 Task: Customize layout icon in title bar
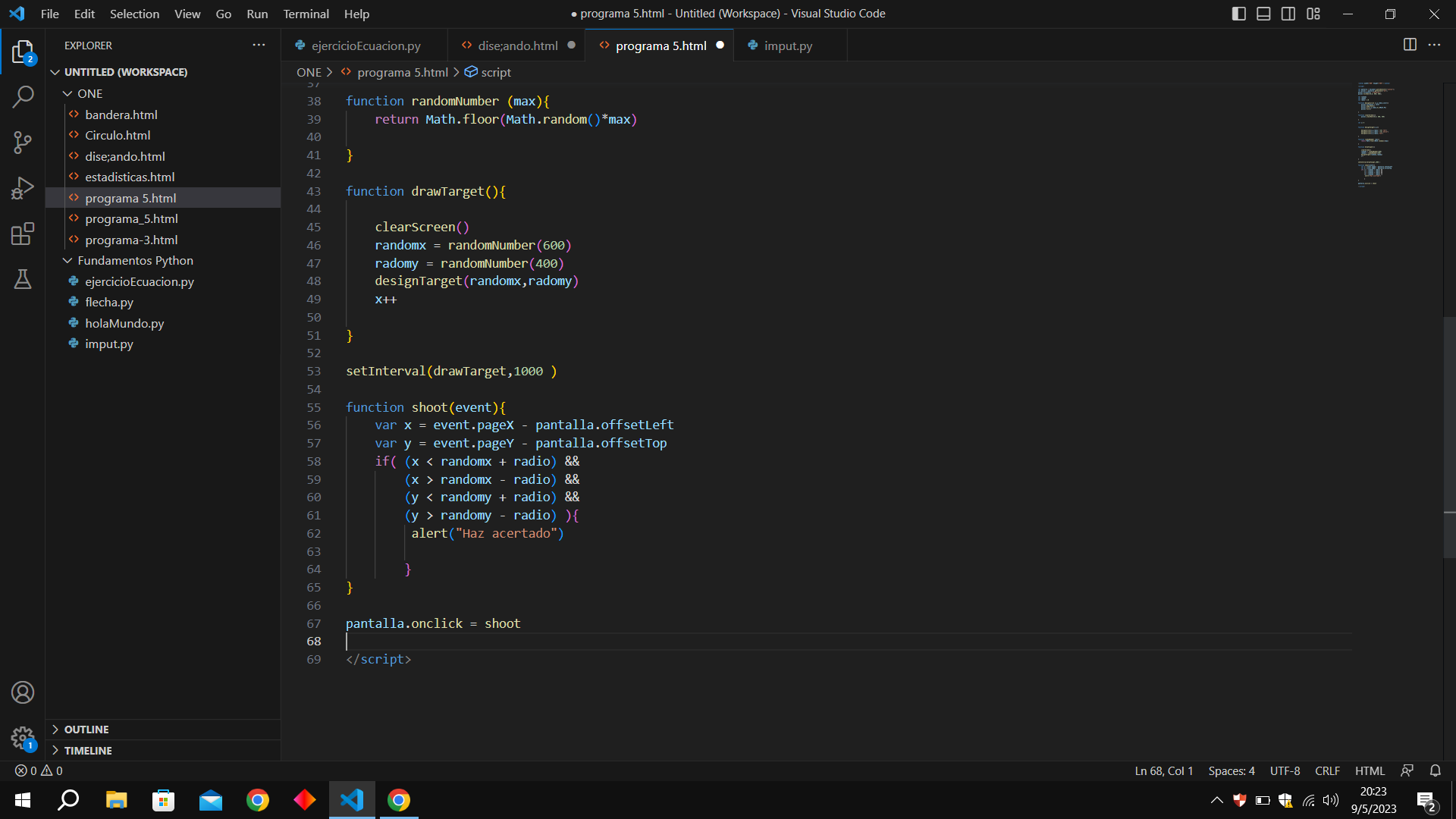pyautogui.click(x=1313, y=14)
